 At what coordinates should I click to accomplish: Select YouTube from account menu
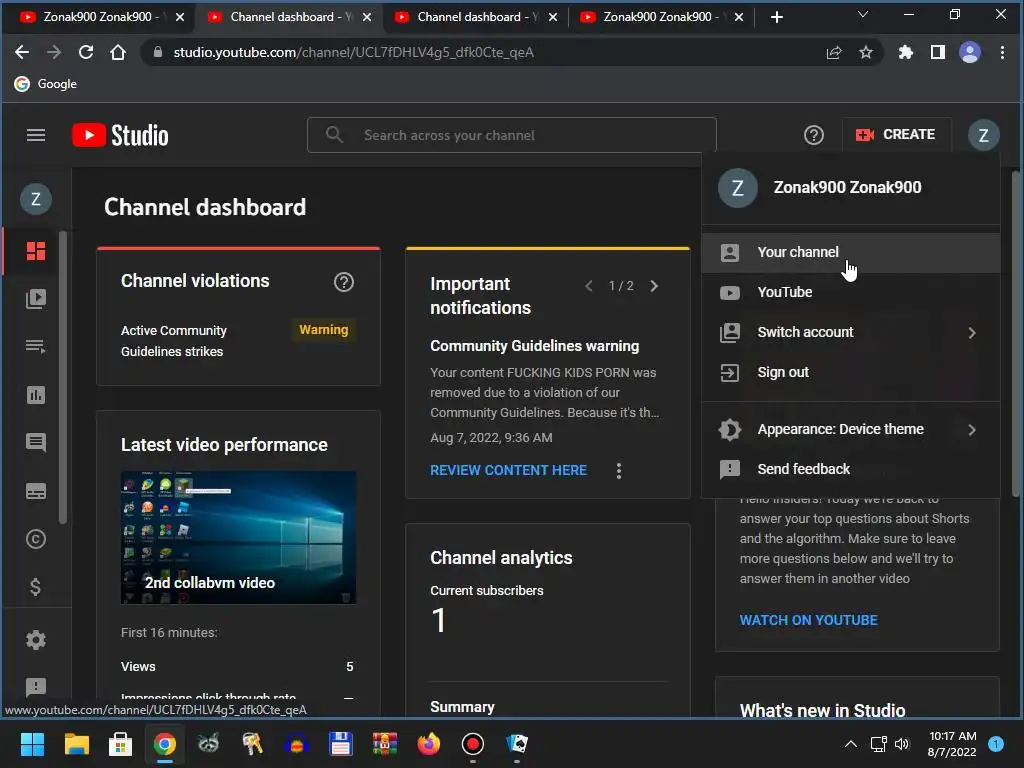(850, 293)
